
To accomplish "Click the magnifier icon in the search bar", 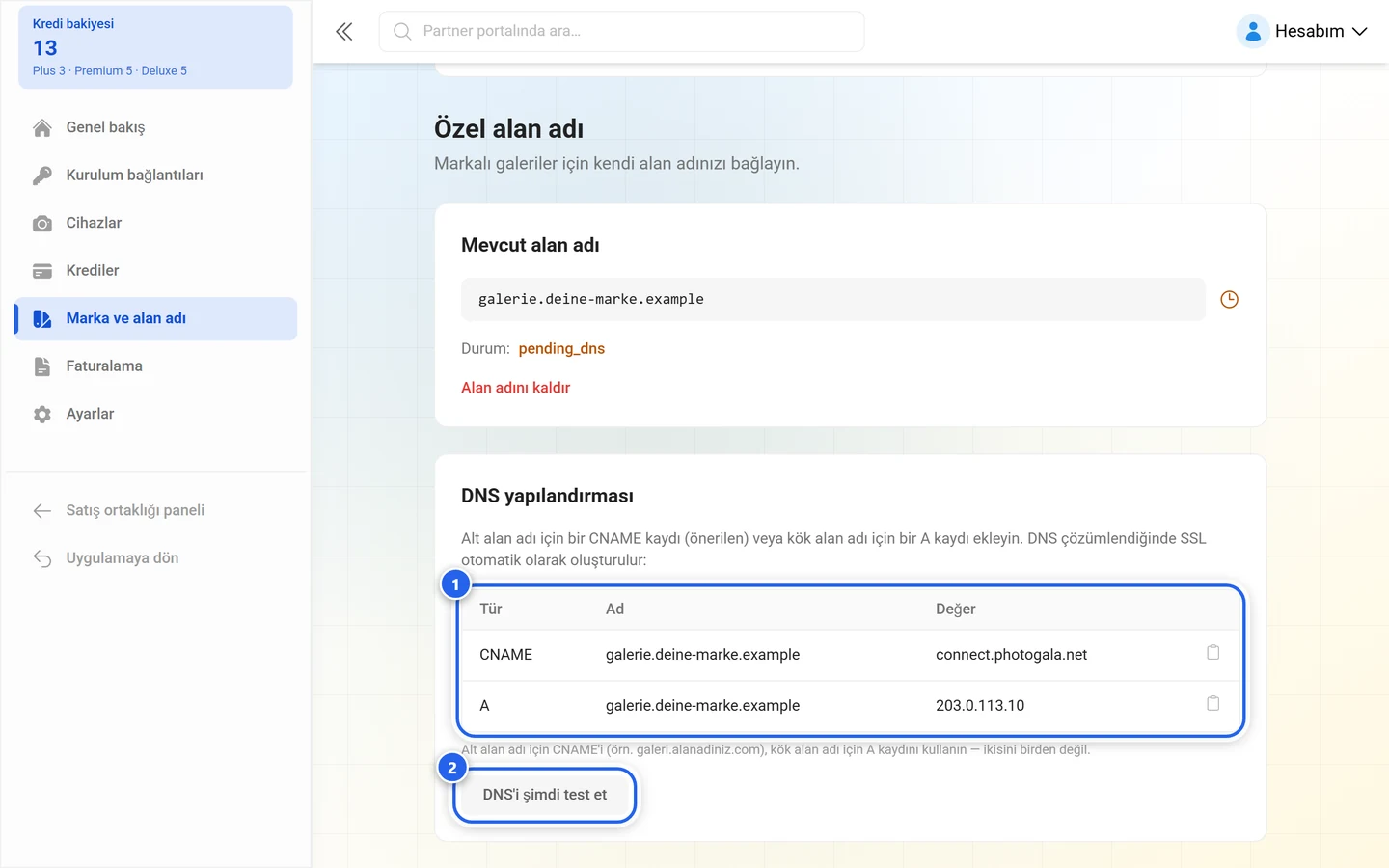I will (x=402, y=32).
